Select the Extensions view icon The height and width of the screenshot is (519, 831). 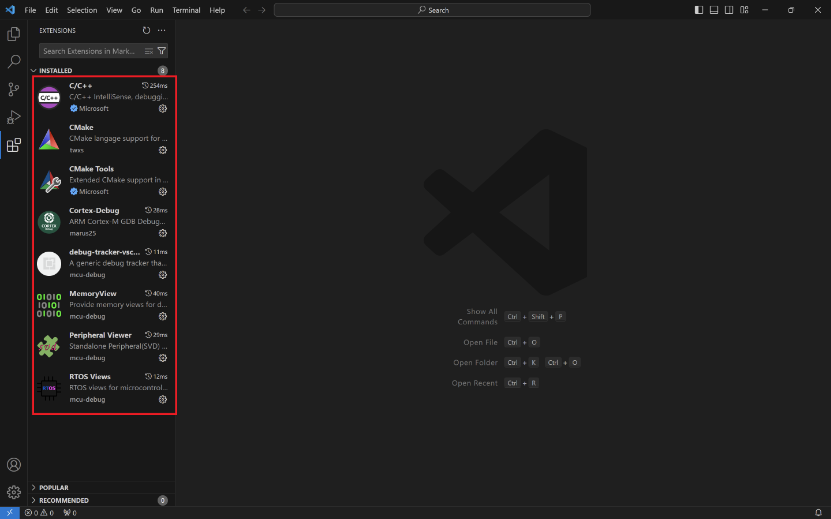tap(14, 145)
